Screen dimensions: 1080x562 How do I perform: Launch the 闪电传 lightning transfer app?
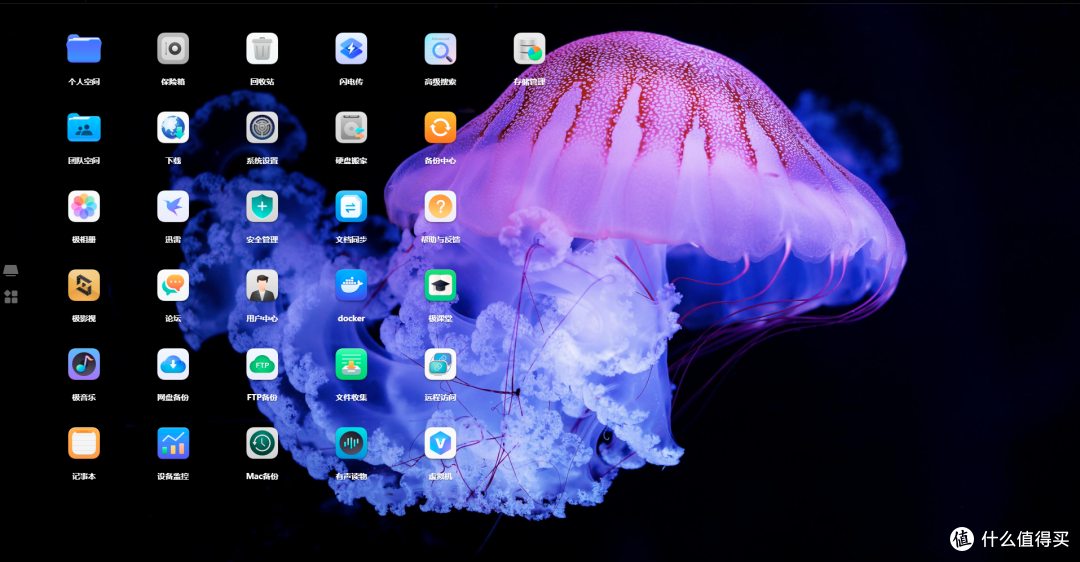coord(351,50)
